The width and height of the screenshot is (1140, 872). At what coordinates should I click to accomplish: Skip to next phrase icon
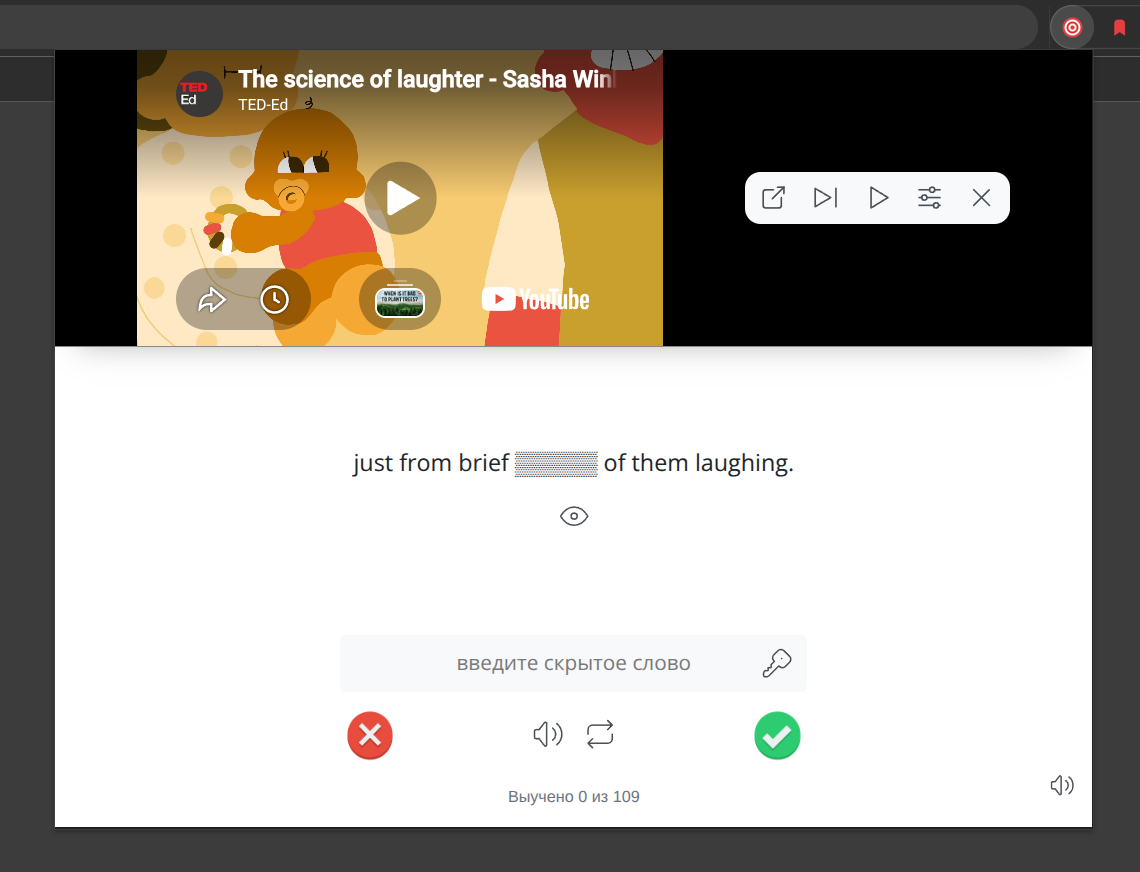(825, 198)
